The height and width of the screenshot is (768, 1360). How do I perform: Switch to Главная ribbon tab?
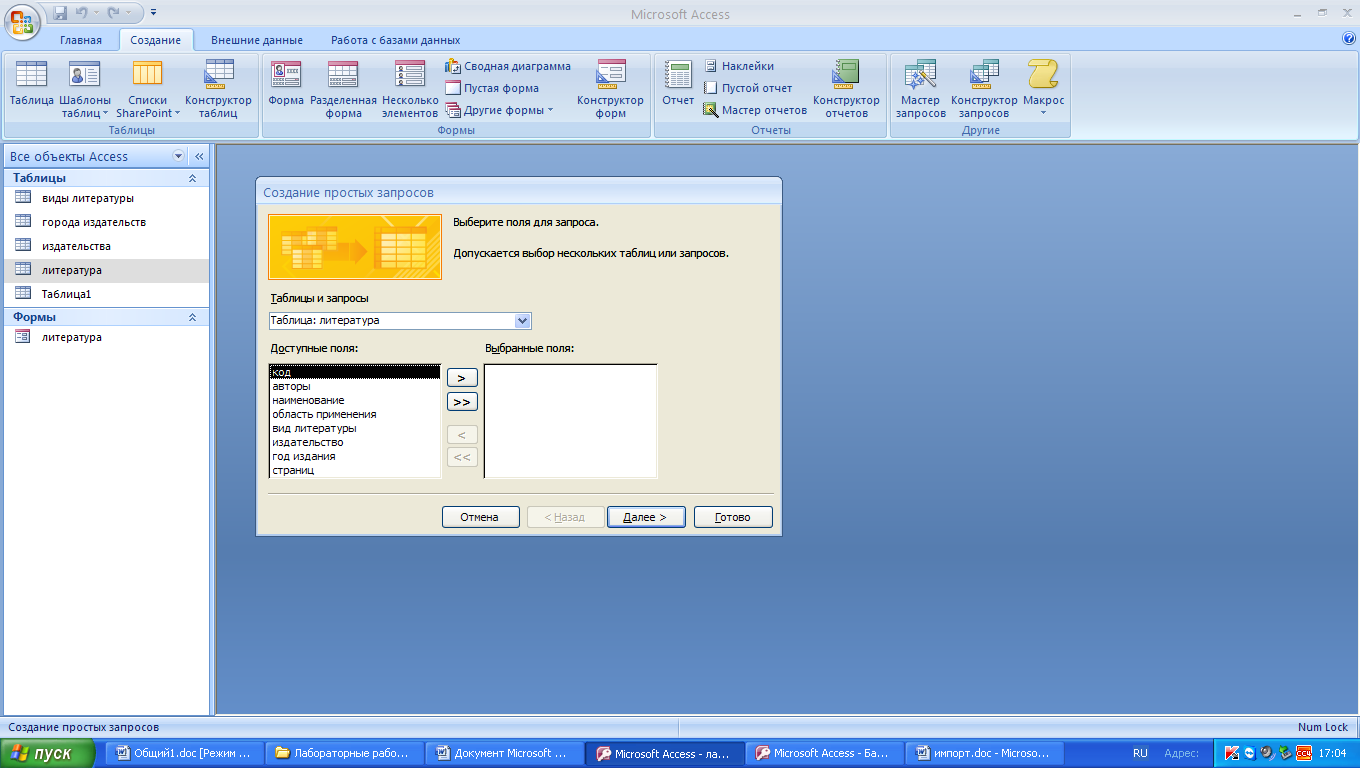[x=81, y=40]
